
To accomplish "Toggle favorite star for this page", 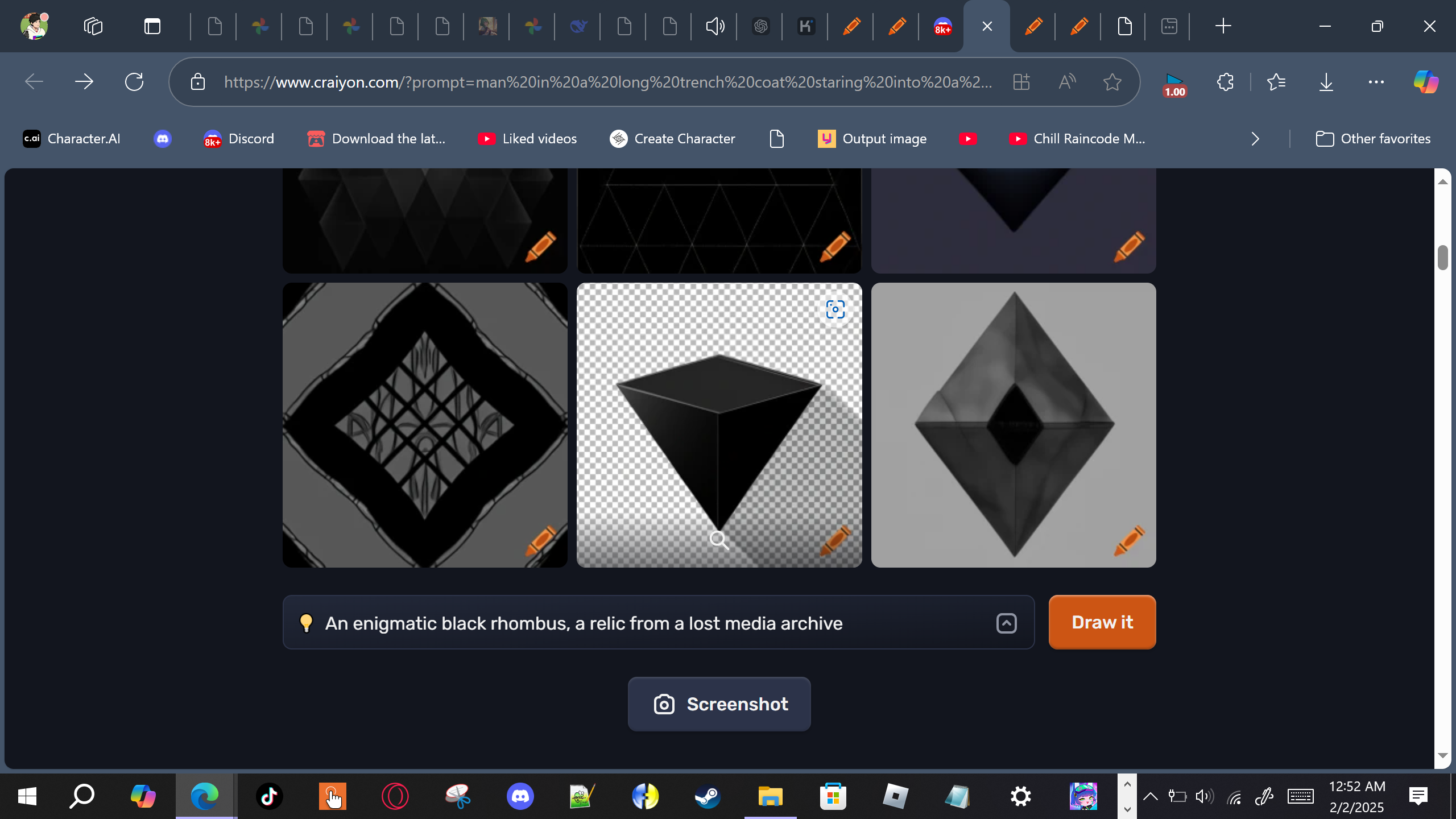I will point(1112,82).
